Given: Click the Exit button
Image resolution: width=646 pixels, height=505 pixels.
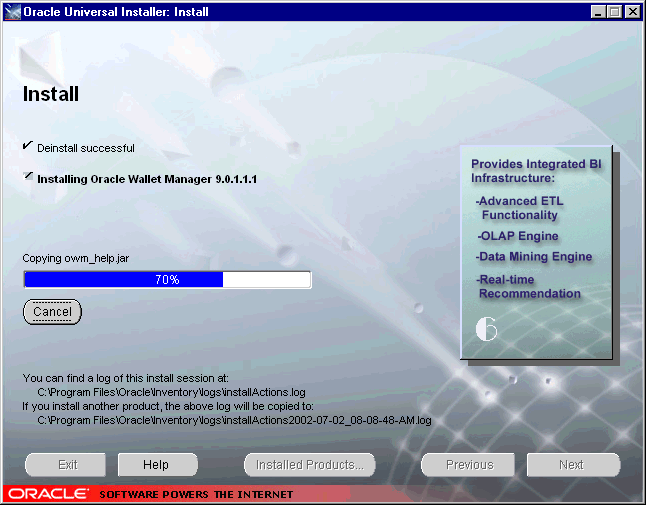Looking at the screenshot, I should (x=66, y=465).
